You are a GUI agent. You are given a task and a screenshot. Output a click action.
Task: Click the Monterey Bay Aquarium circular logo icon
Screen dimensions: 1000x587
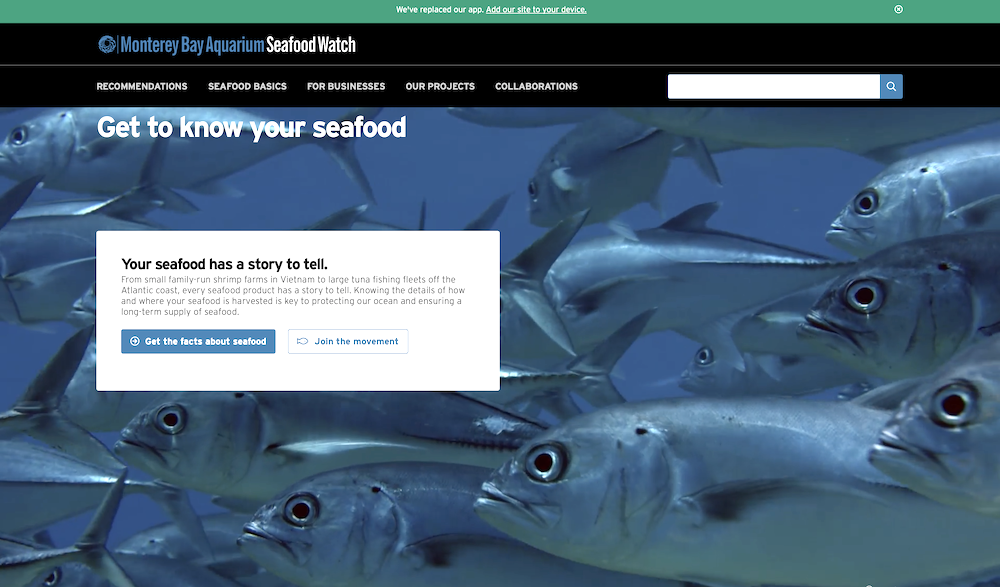pyautogui.click(x=107, y=44)
